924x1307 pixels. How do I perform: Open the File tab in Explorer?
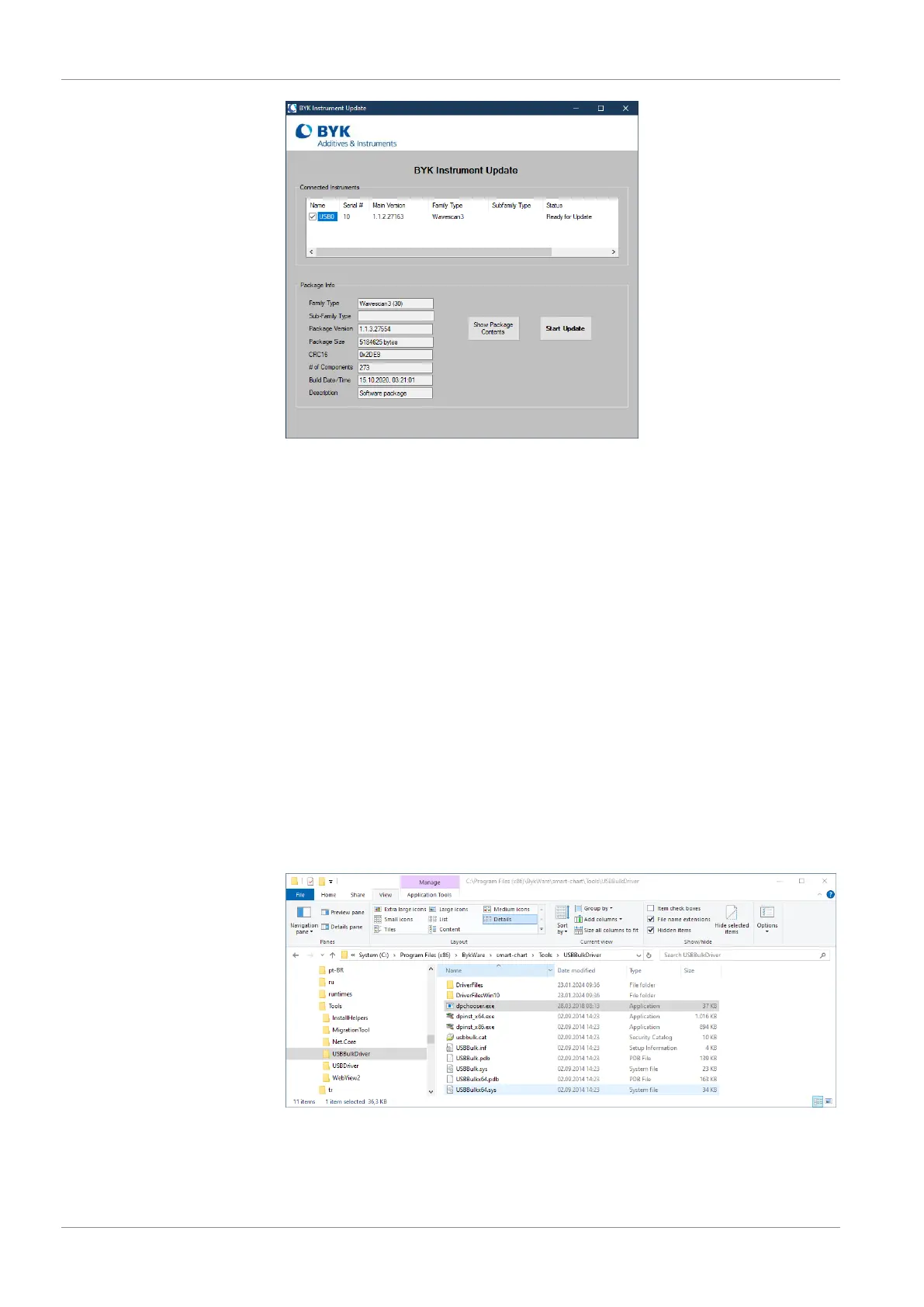300,895
